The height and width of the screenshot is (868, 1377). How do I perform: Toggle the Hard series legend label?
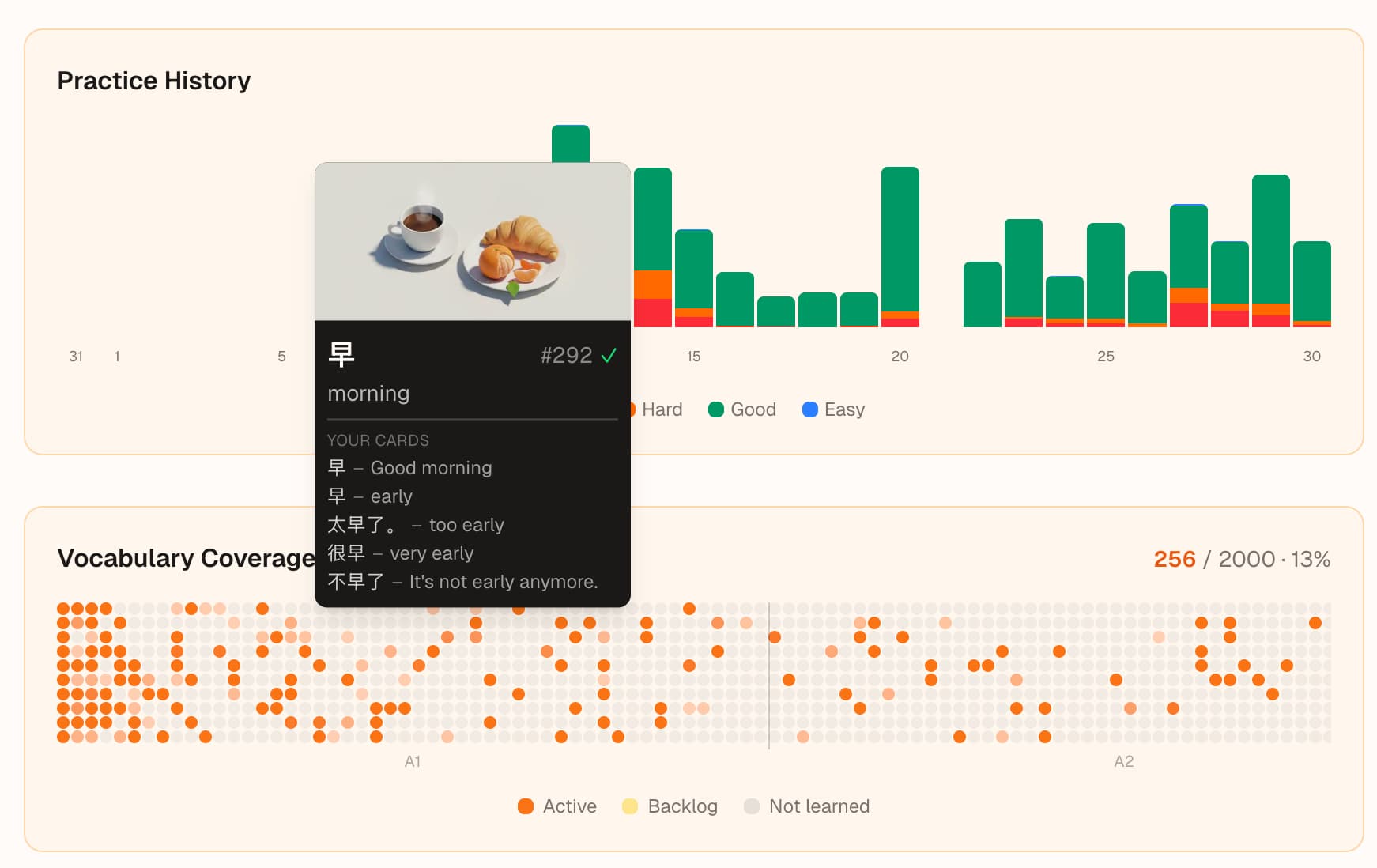(662, 409)
